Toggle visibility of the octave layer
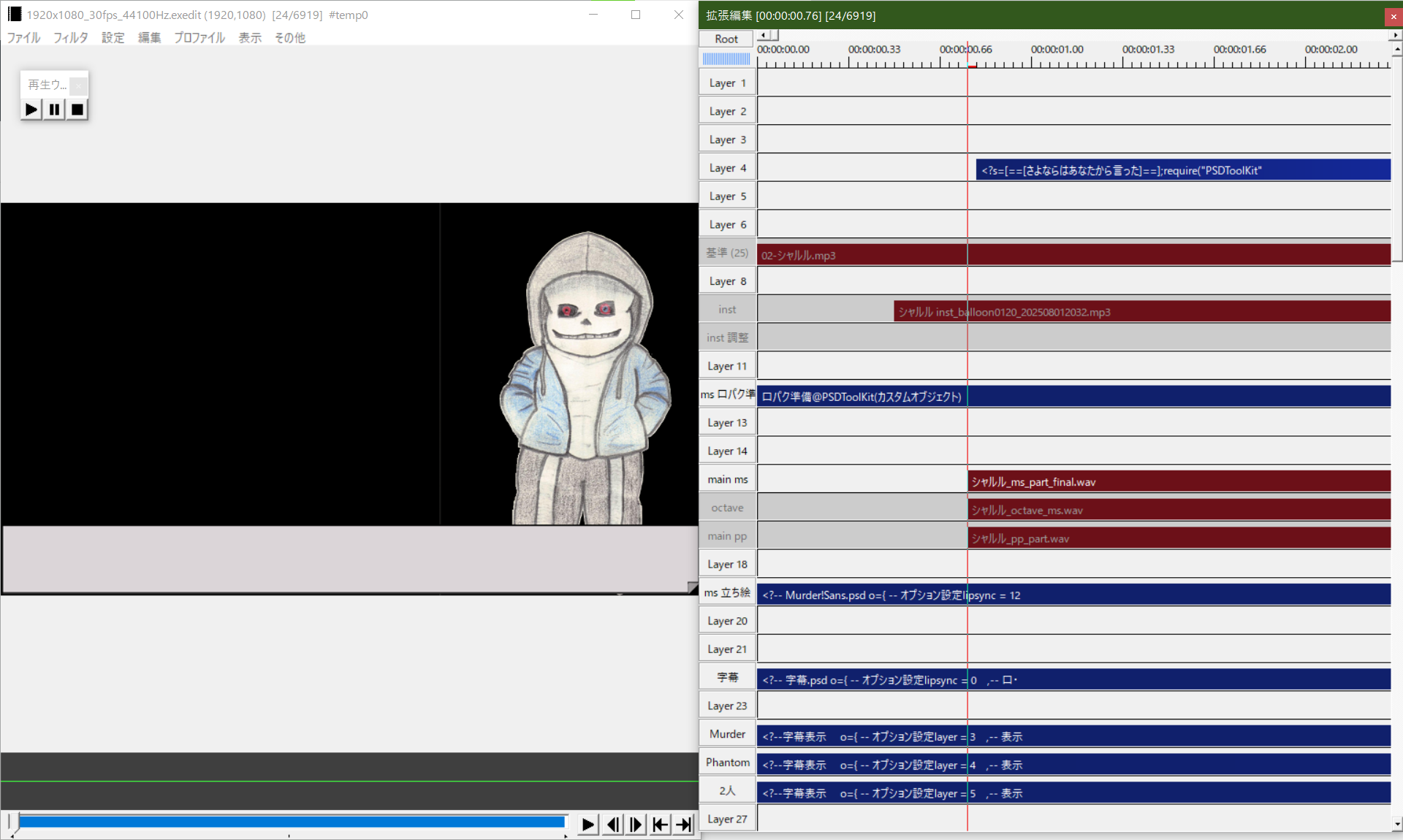Image resolution: width=1403 pixels, height=840 pixels. click(x=727, y=508)
